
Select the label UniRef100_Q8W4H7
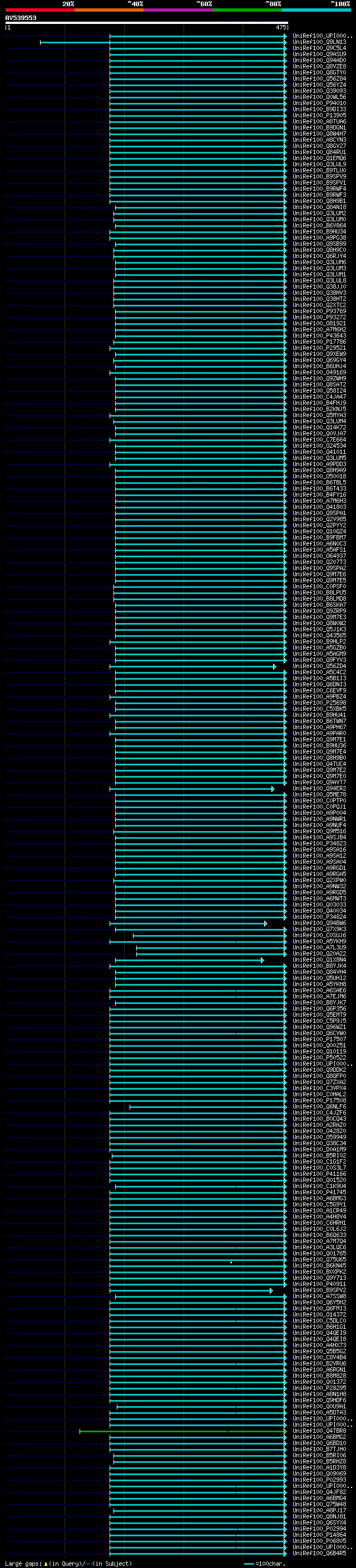pyautogui.click(x=319, y=134)
